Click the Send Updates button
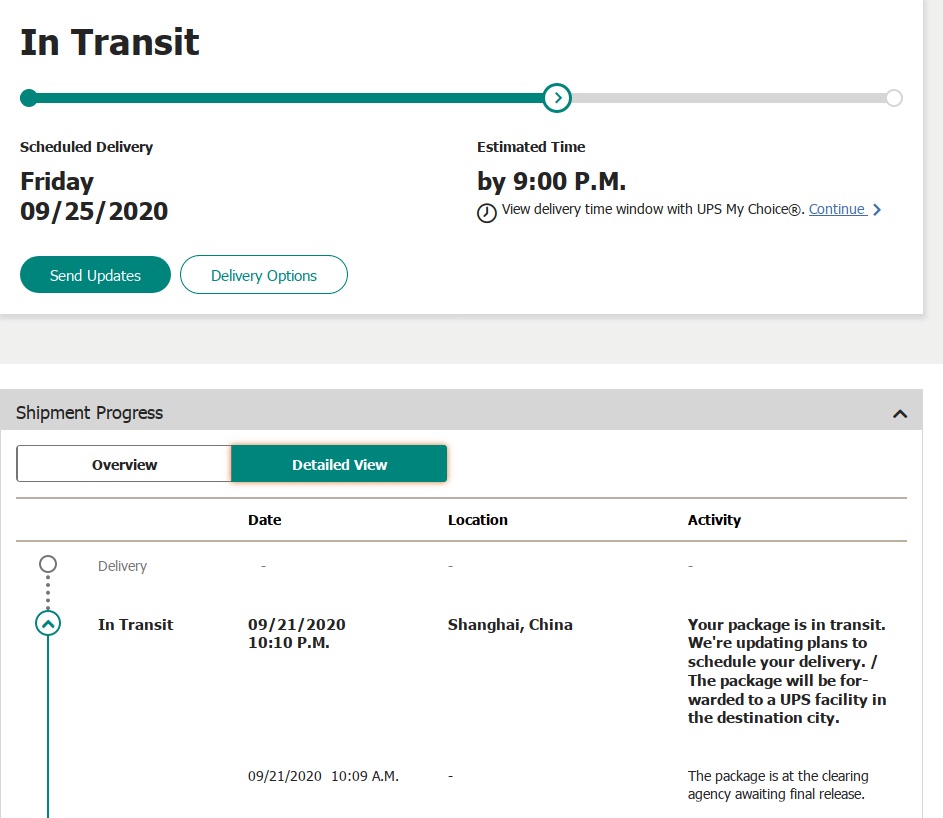 coord(95,275)
